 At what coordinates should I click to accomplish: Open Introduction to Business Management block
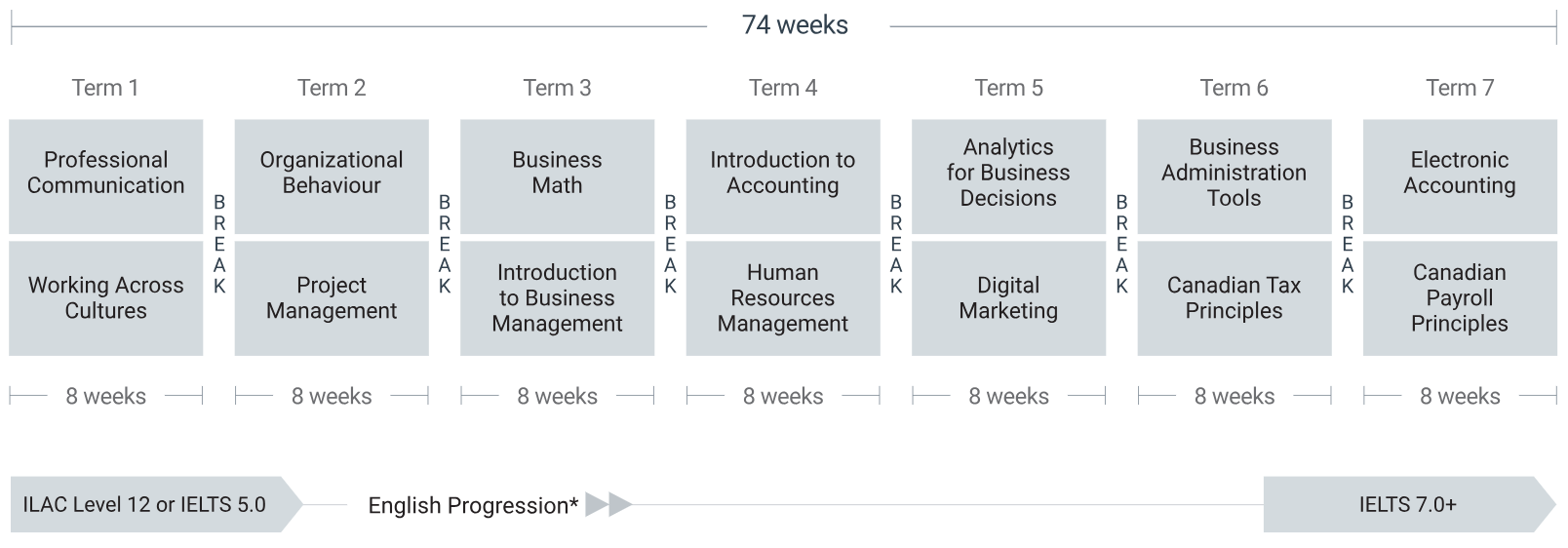[558, 298]
